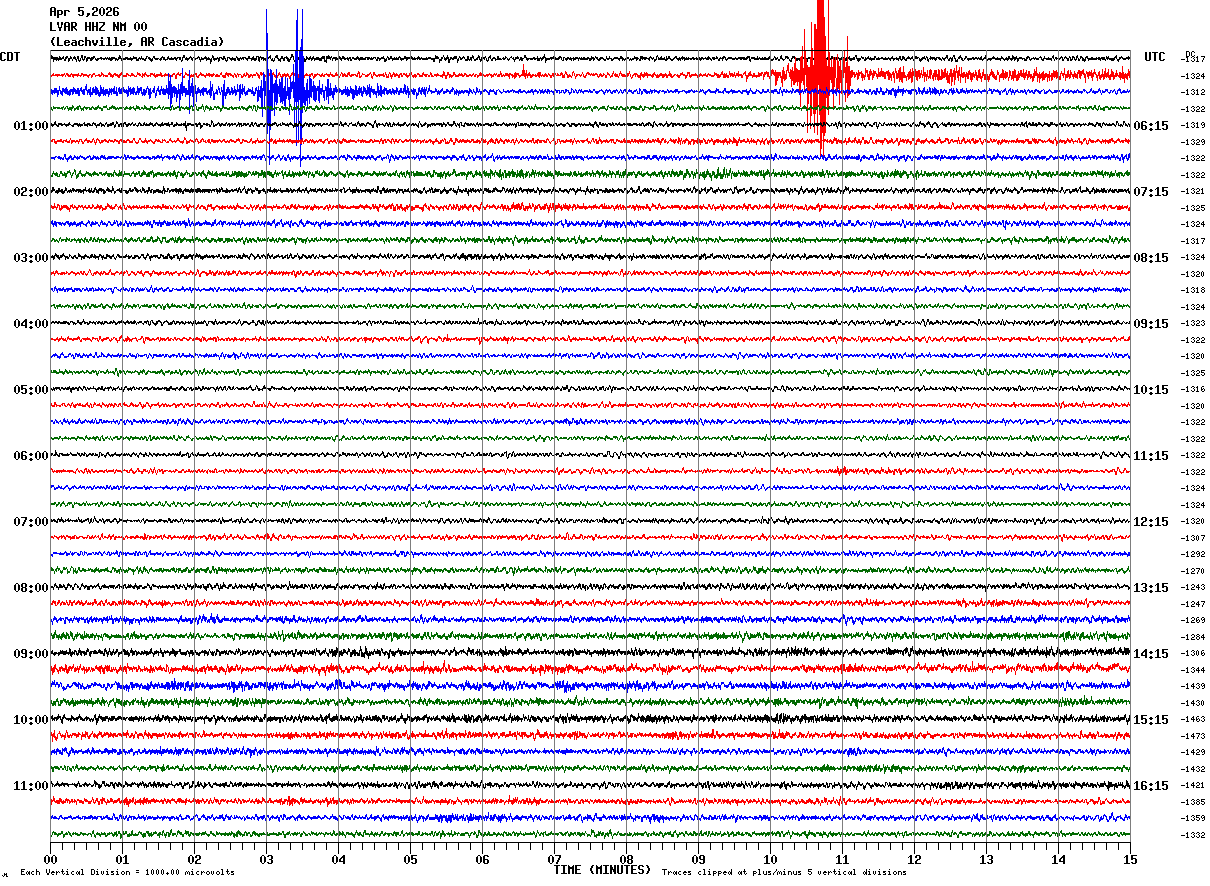Click the DC offset value -1439
1210x886 pixels.
point(1192,686)
